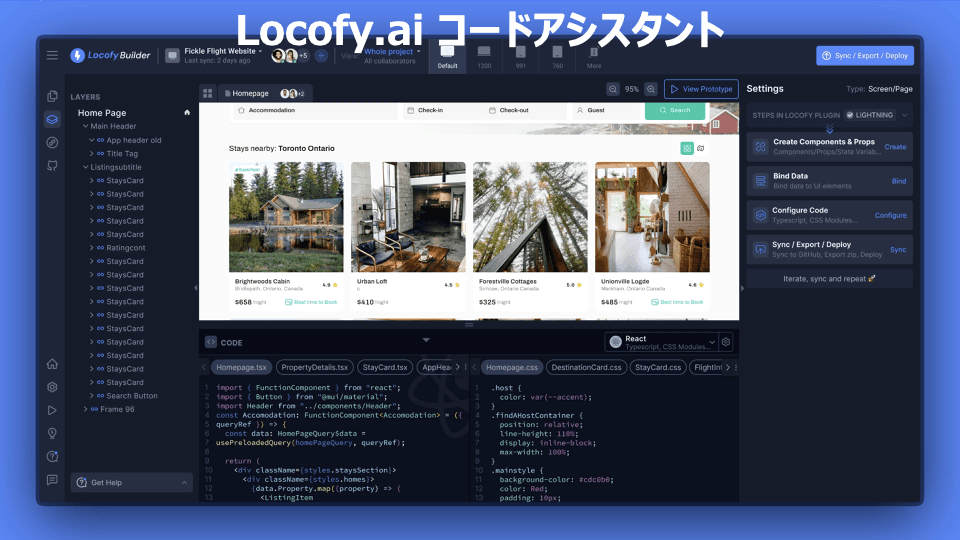
Task: Click the play icon in left sidebar
Action: 52,410
